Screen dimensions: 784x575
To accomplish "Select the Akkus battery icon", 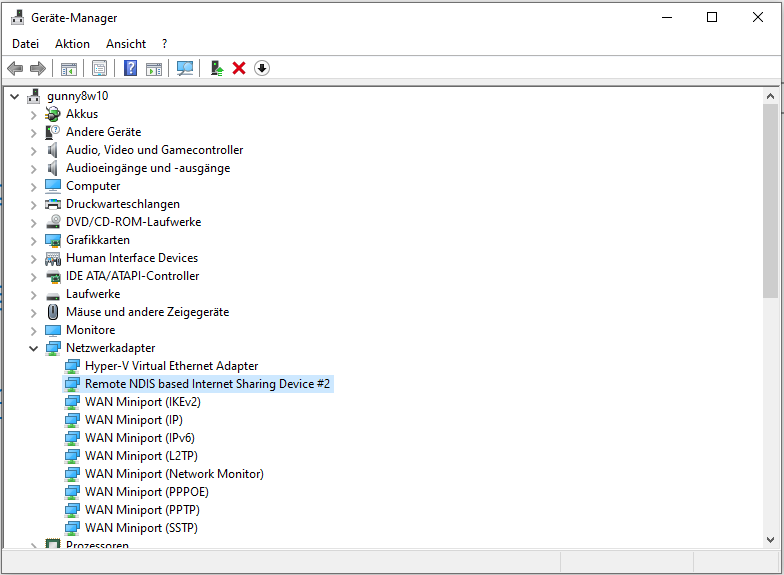I will (x=52, y=114).
